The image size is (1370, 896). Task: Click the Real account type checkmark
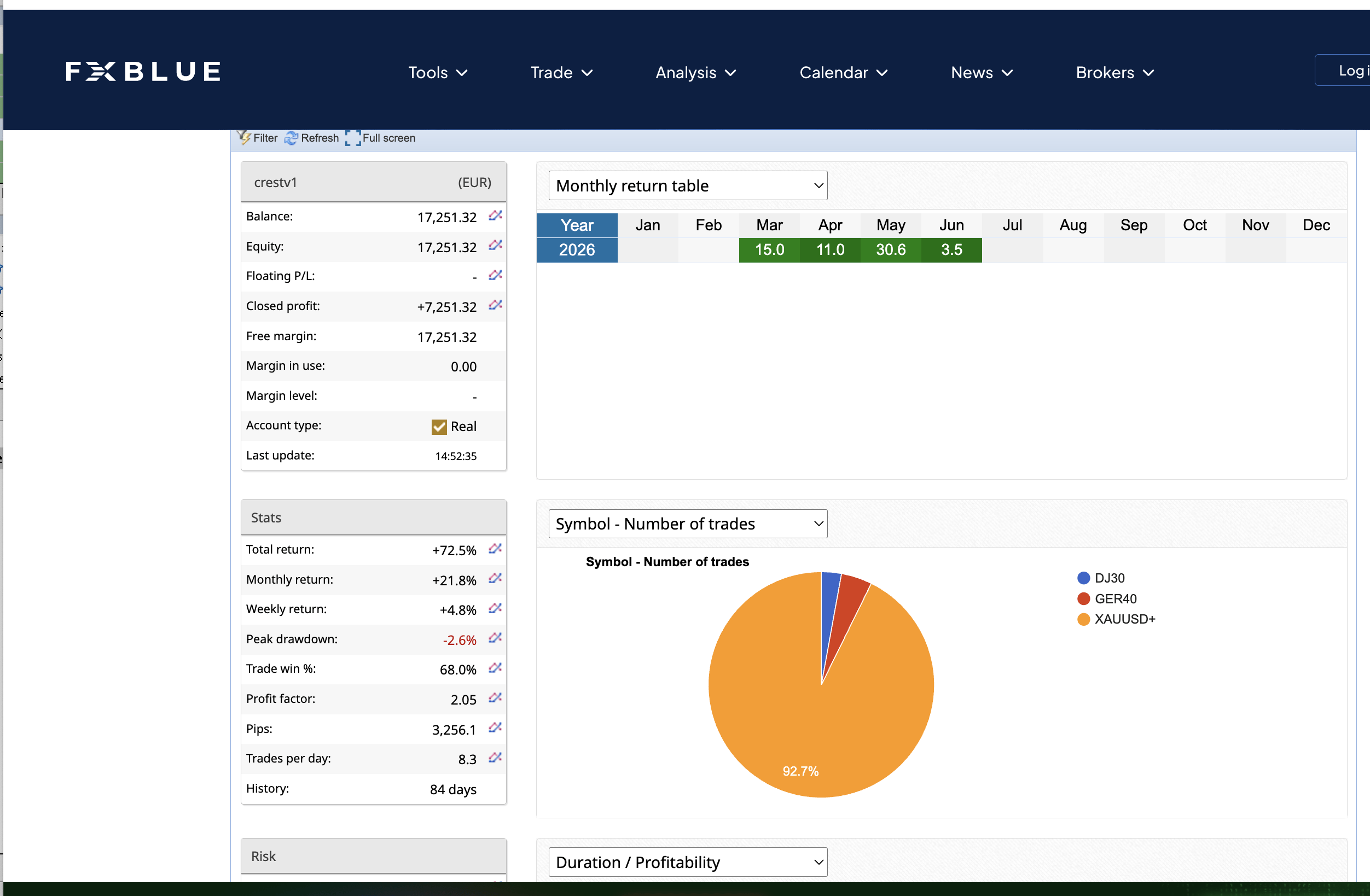coord(439,427)
